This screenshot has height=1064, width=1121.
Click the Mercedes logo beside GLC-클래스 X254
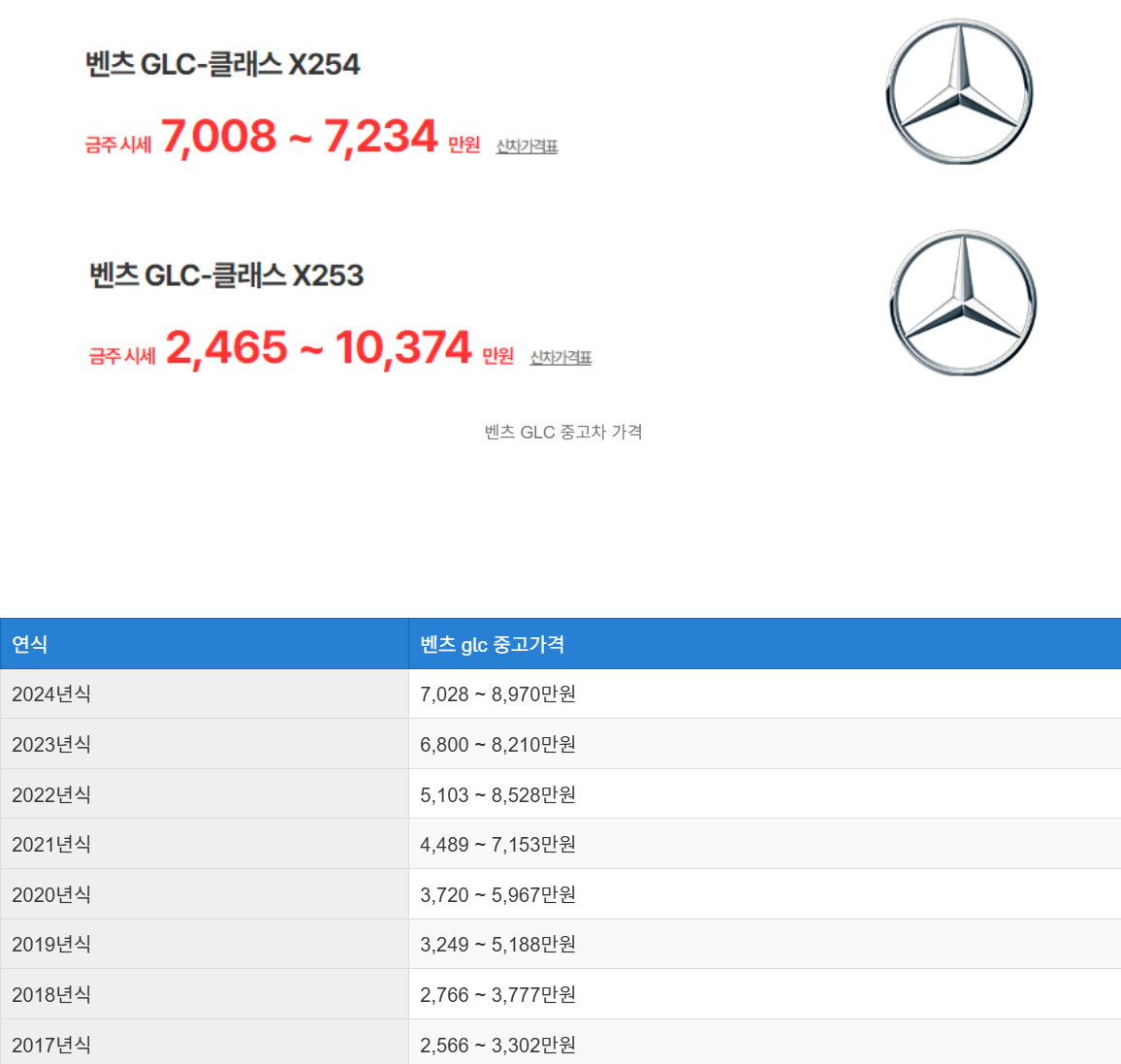tap(959, 91)
